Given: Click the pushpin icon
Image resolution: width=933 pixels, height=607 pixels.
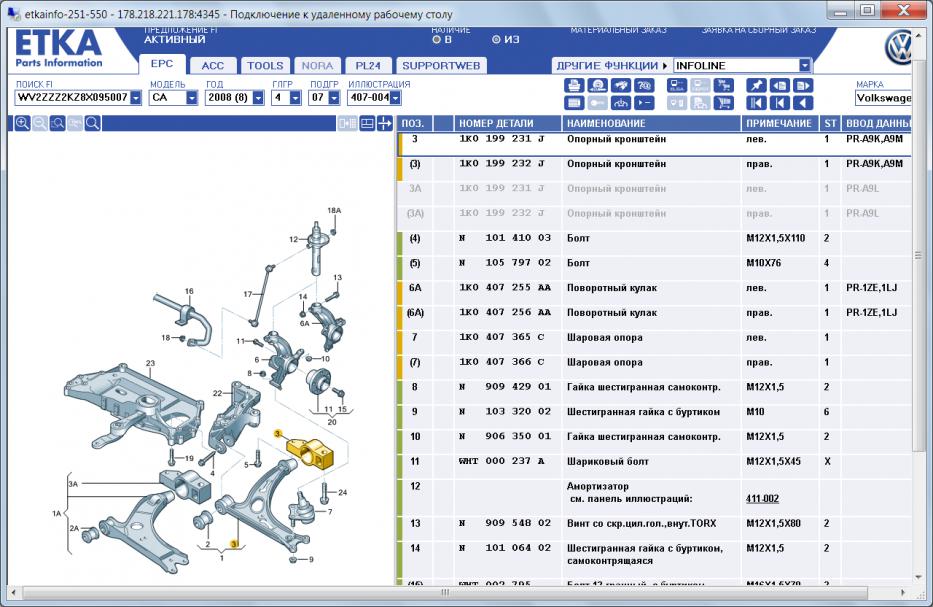Looking at the screenshot, I should 756,86.
